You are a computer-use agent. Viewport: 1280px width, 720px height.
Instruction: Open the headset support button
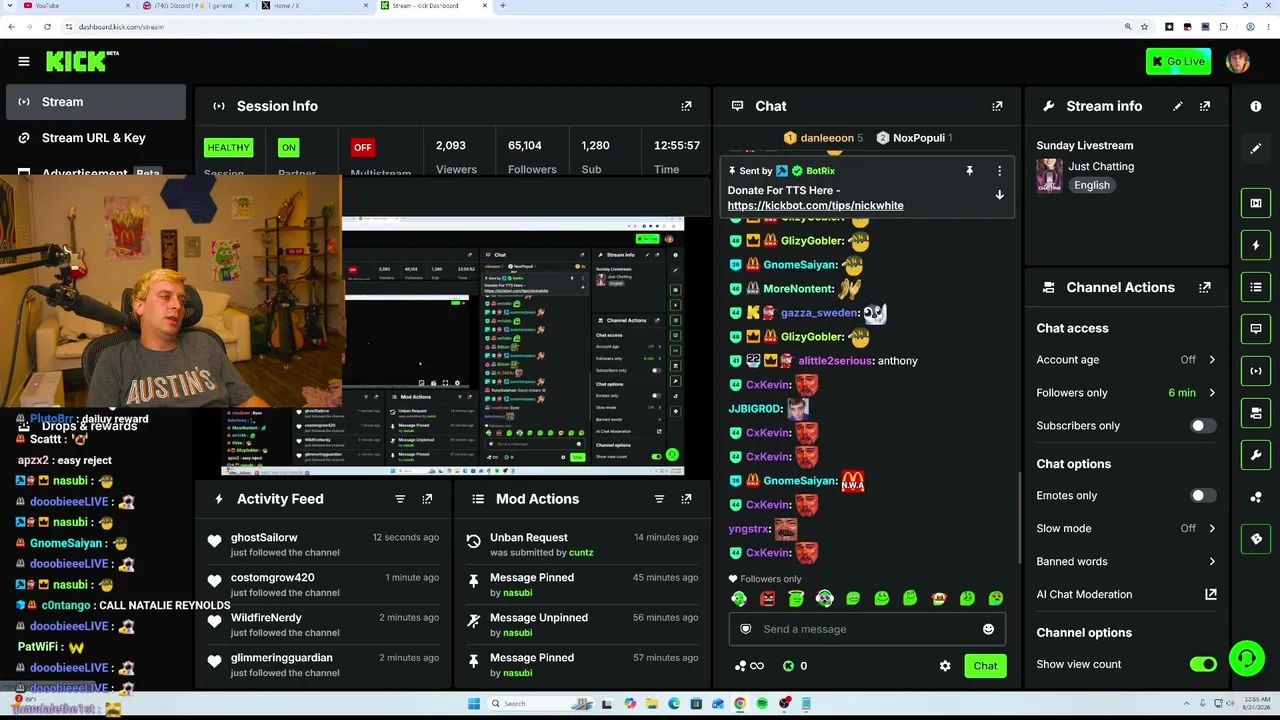[x=1247, y=658]
